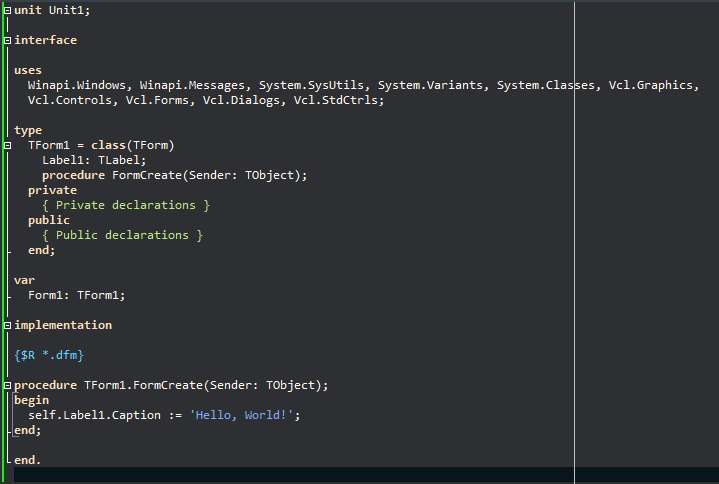Place cursor on the final end. line
The image size is (719, 484).
[27, 460]
